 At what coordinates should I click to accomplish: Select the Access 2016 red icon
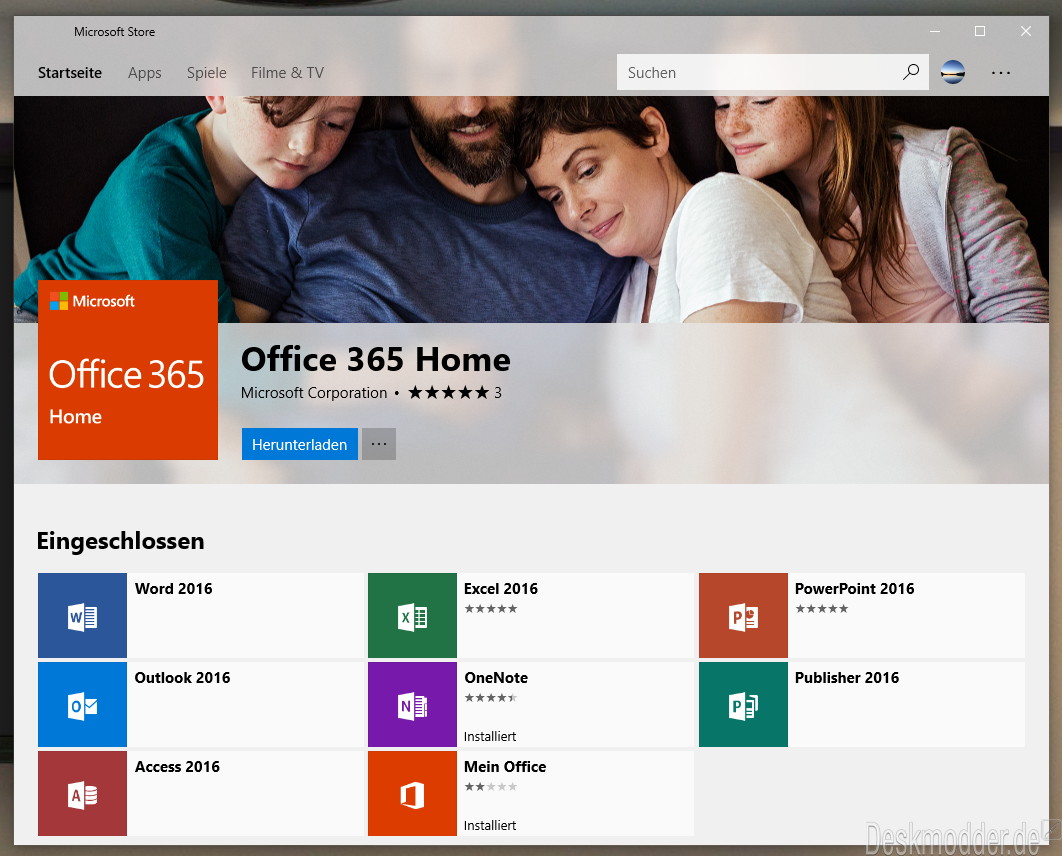(82, 793)
